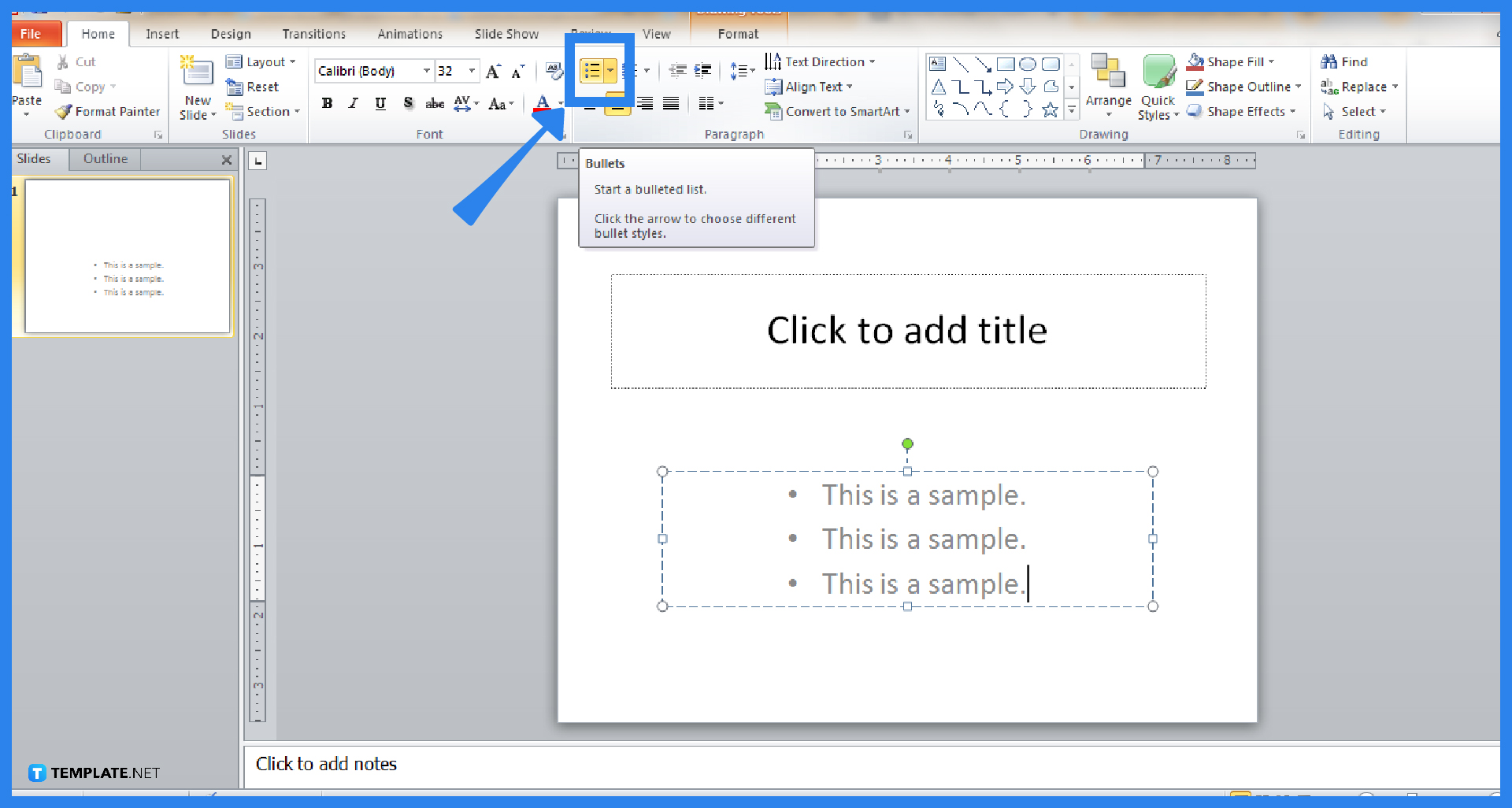The width and height of the screenshot is (1512, 808).
Task: Open the font size dropdown
Action: (x=471, y=71)
